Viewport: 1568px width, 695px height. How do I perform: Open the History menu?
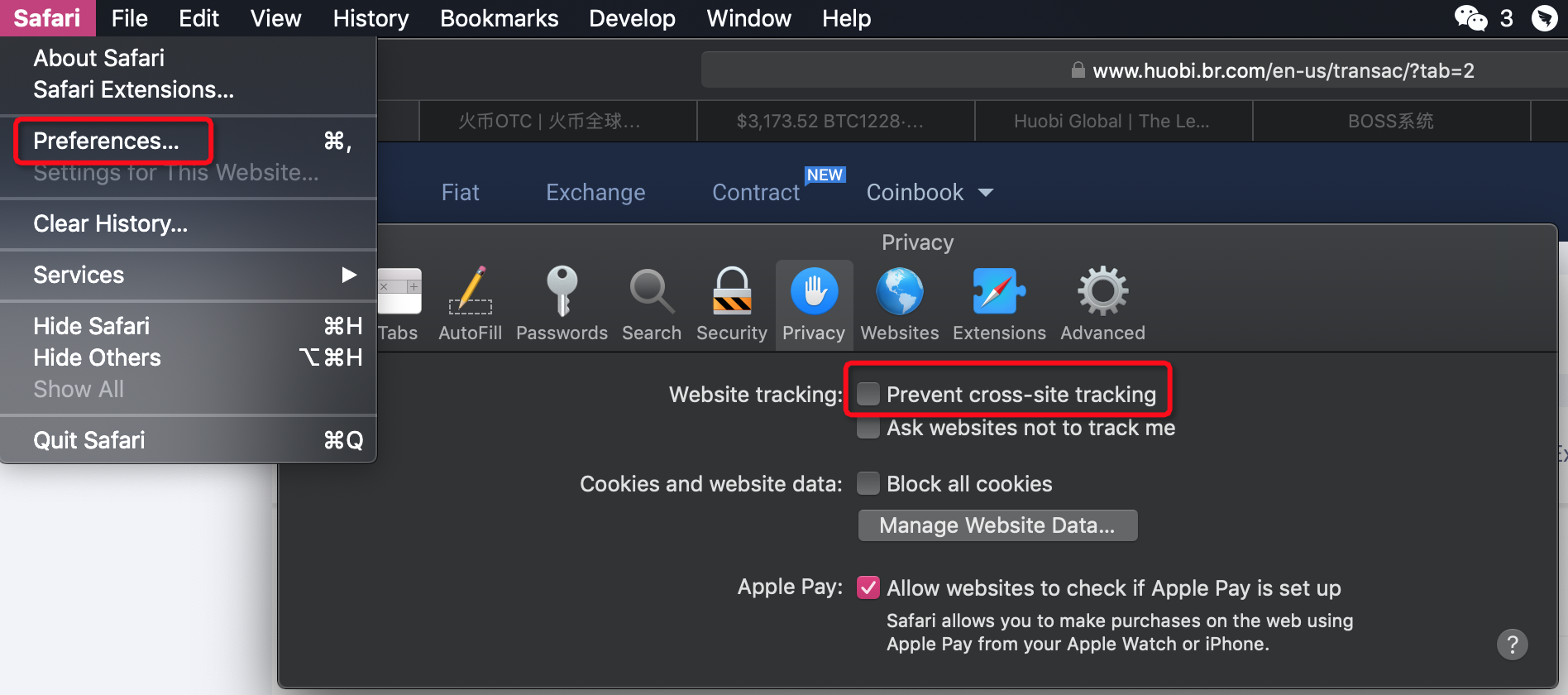[x=370, y=18]
